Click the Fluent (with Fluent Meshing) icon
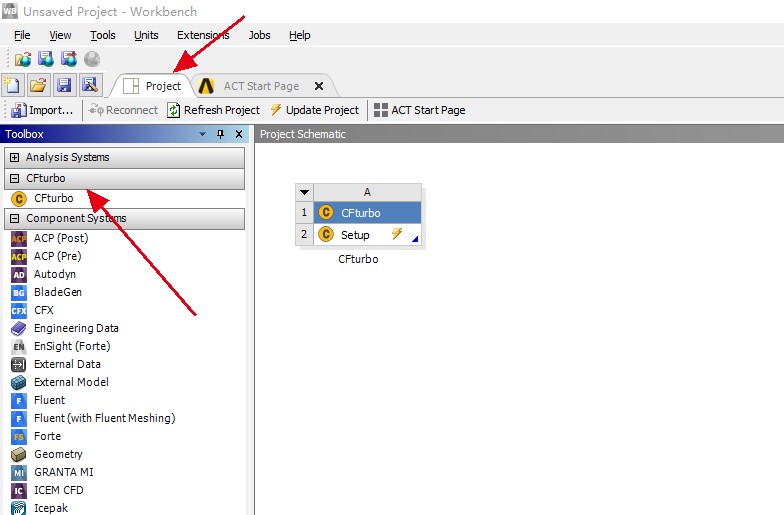This screenshot has height=515, width=784. point(18,418)
